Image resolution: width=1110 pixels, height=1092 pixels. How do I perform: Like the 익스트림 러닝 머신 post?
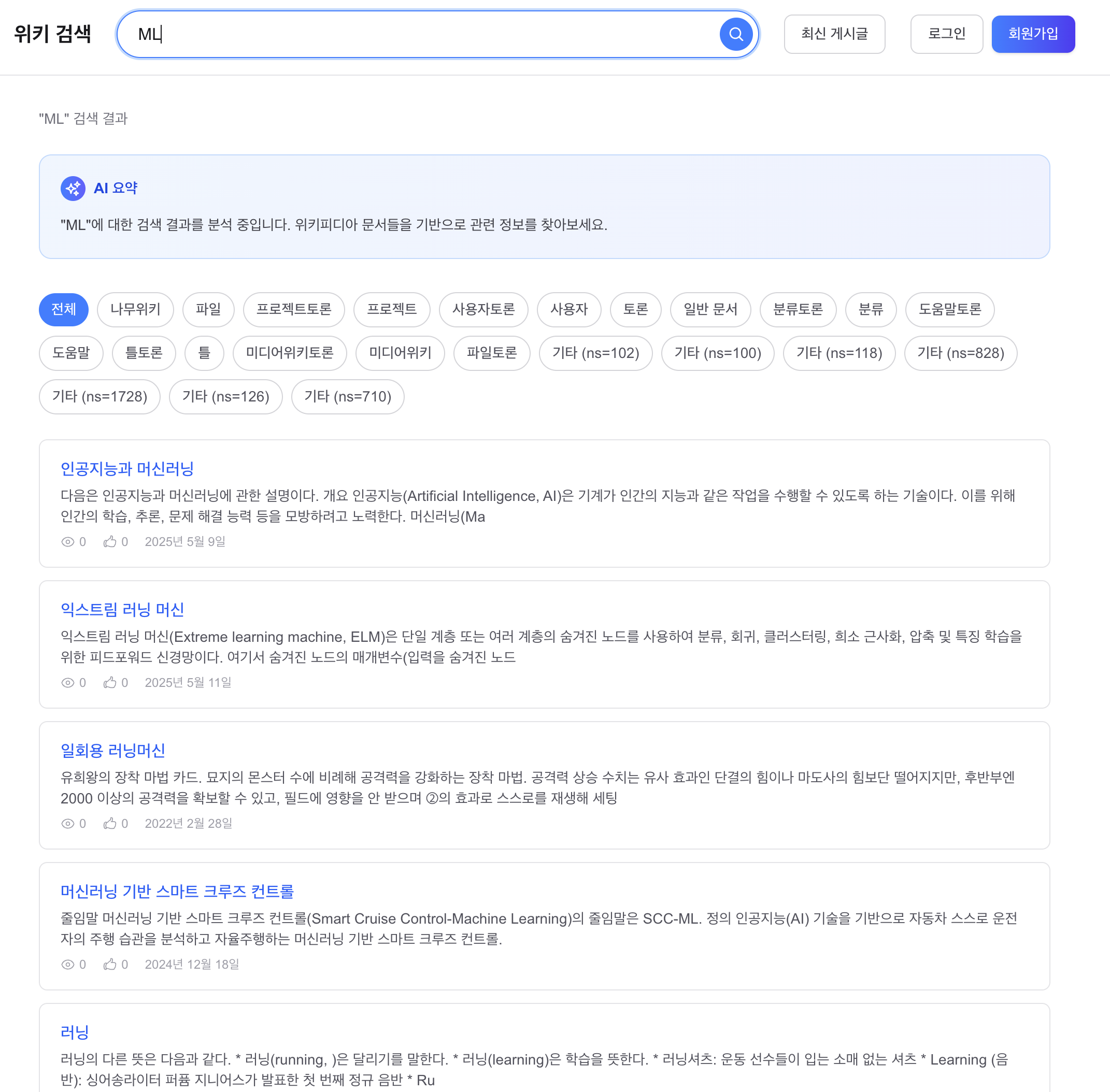(111, 683)
